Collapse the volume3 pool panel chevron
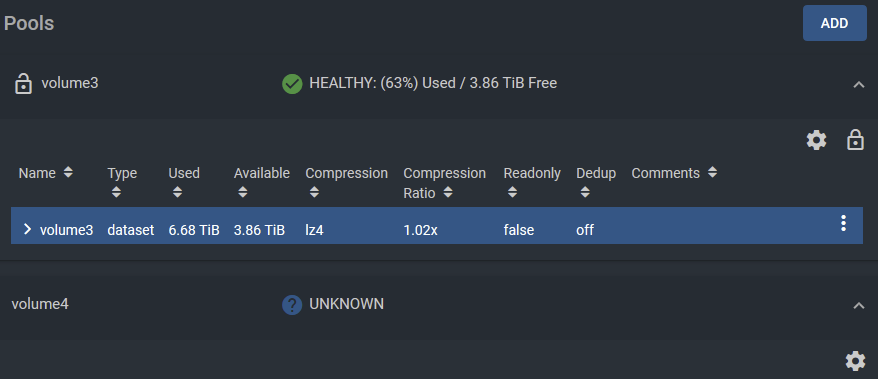The width and height of the screenshot is (878, 379). point(858,85)
